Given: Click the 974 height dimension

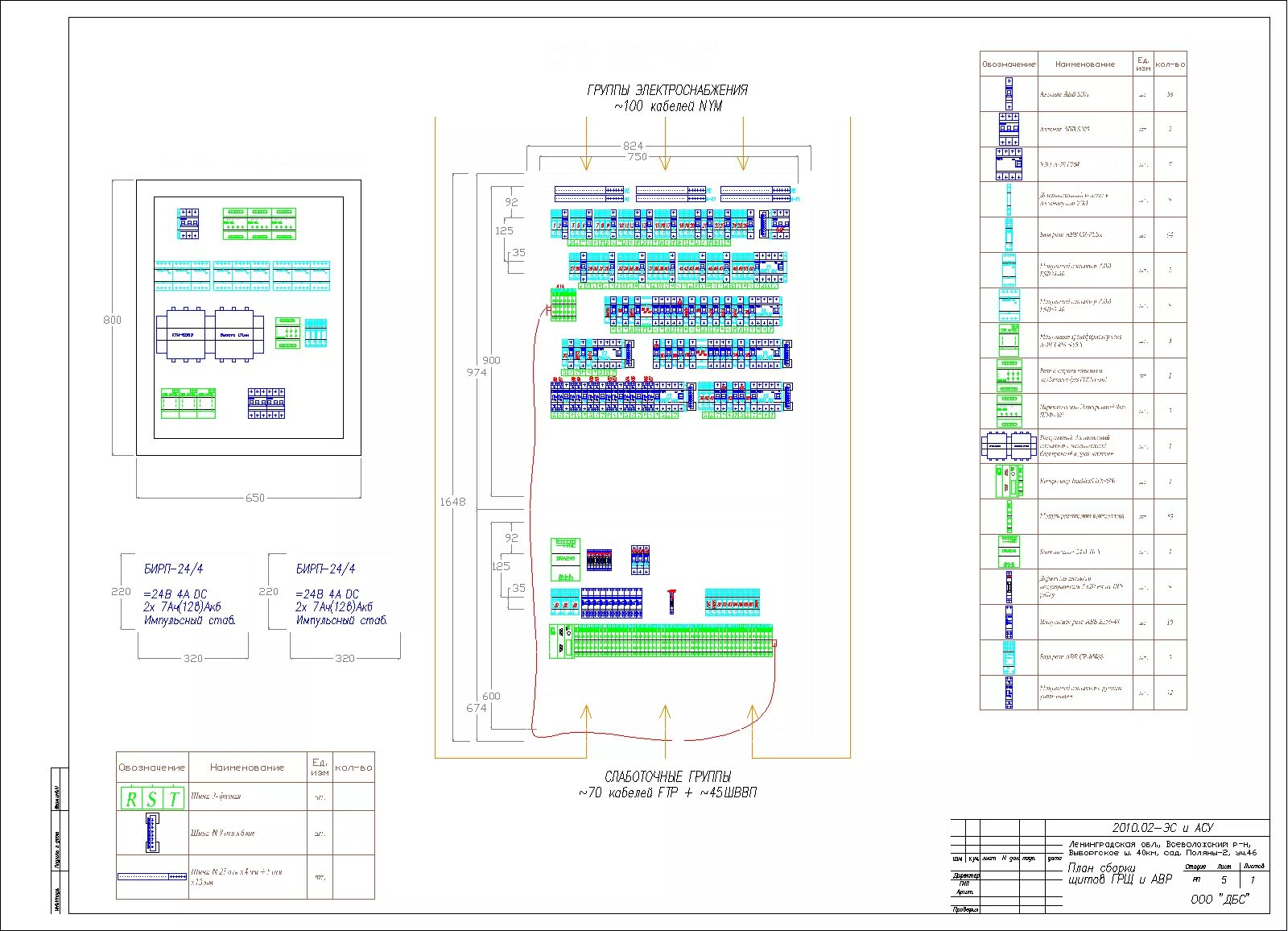Looking at the screenshot, I should (x=476, y=373).
